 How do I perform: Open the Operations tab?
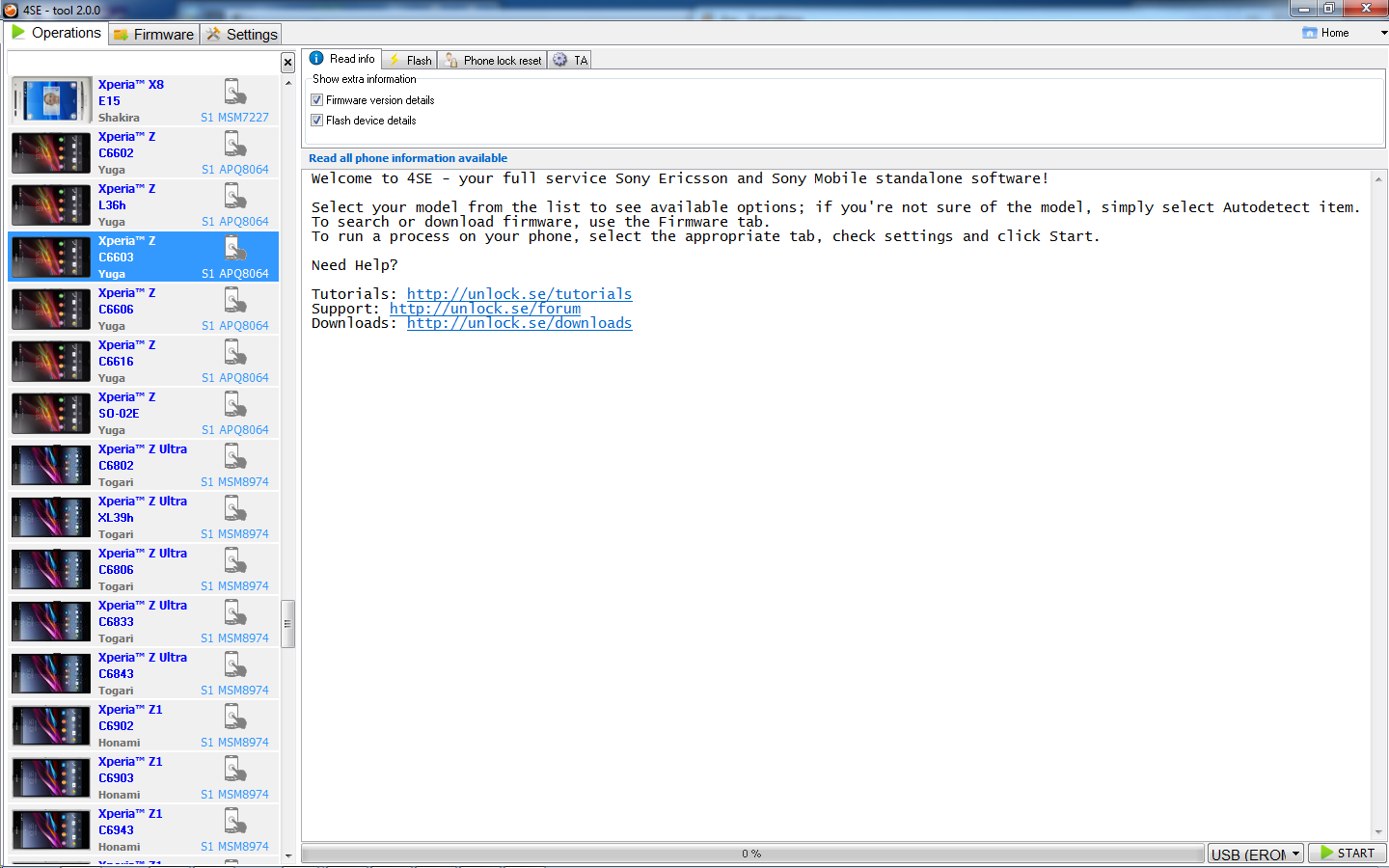click(56, 33)
